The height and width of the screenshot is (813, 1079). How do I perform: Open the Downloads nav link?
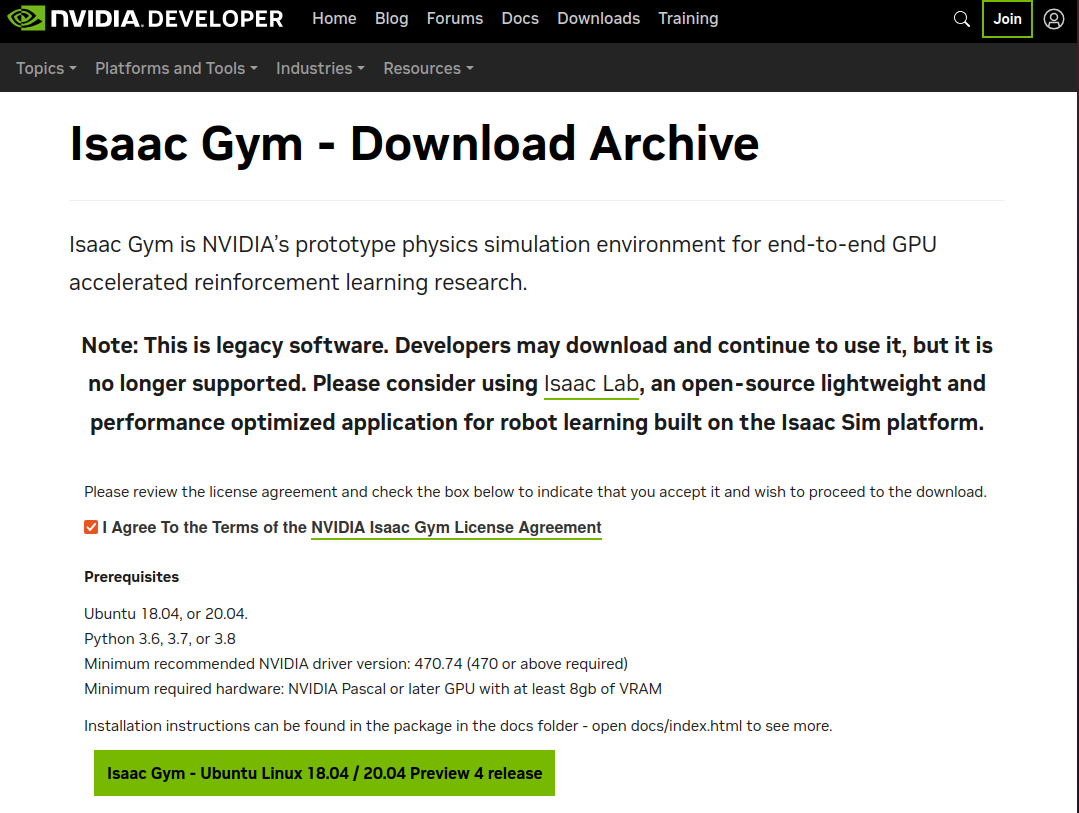tap(599, 19)
